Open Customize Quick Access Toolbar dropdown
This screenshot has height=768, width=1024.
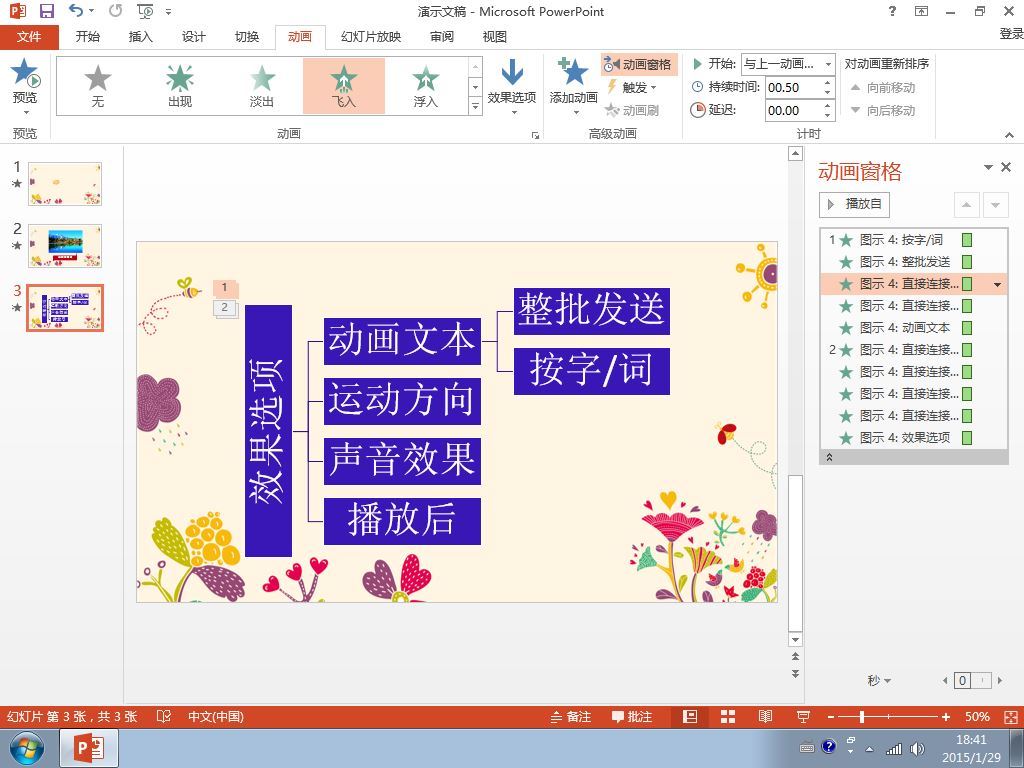[x=168, y=12]
